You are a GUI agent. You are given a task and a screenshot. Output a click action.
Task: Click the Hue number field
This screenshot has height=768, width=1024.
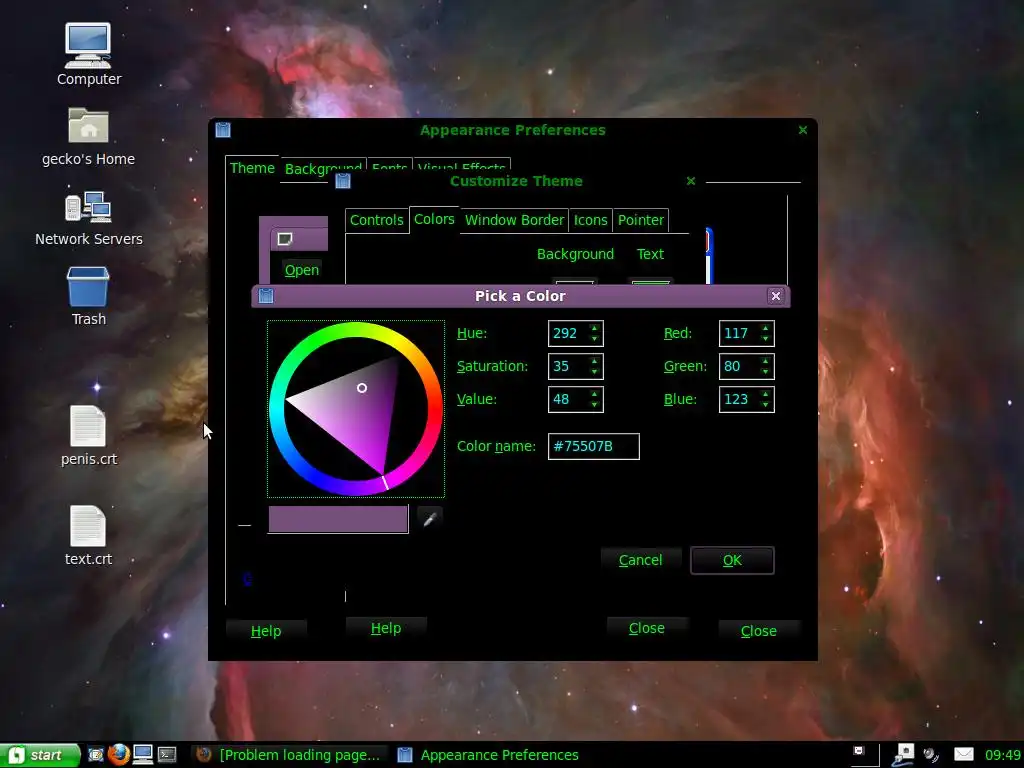pos(568,333)
